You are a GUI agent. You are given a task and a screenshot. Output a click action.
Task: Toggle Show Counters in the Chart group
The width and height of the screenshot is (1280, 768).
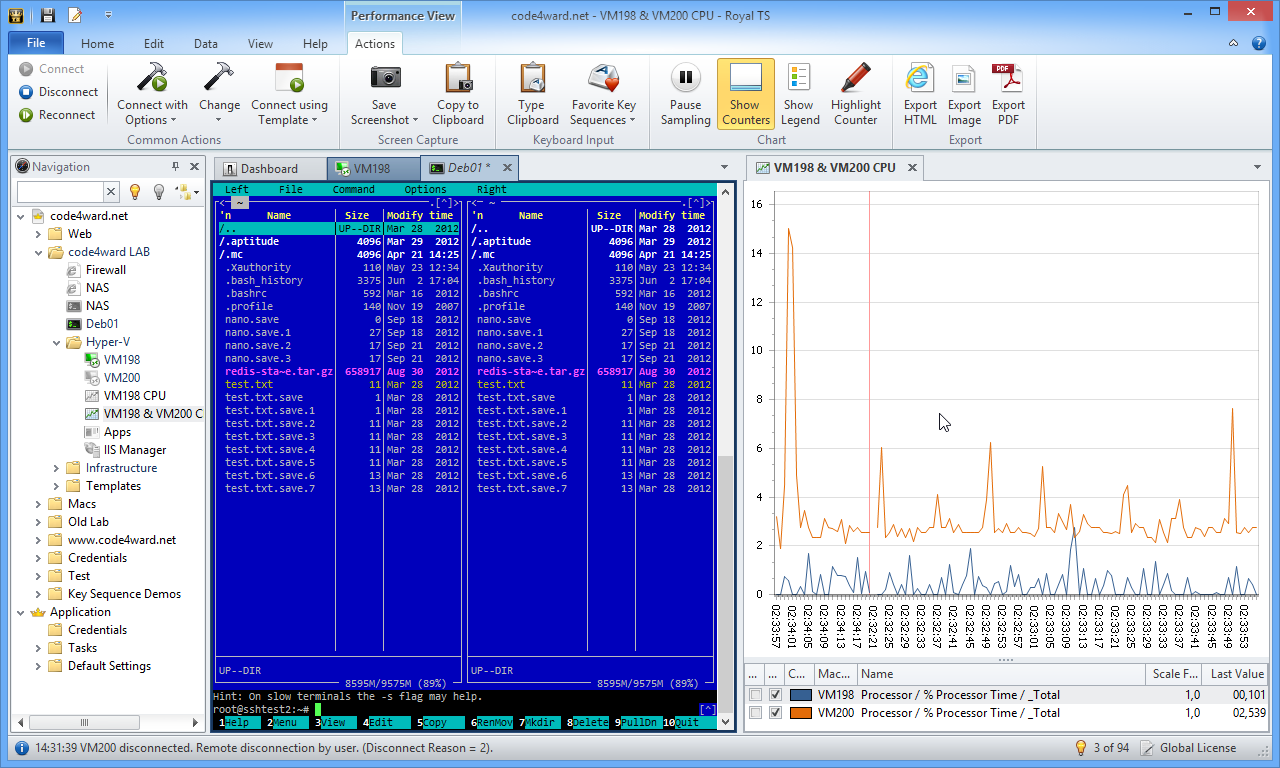click(745, 94)
